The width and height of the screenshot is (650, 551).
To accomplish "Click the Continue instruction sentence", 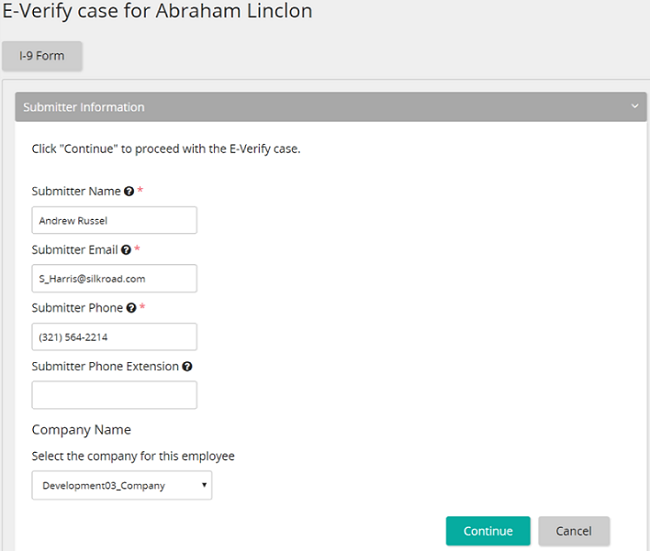I will [x=166, y=149].
